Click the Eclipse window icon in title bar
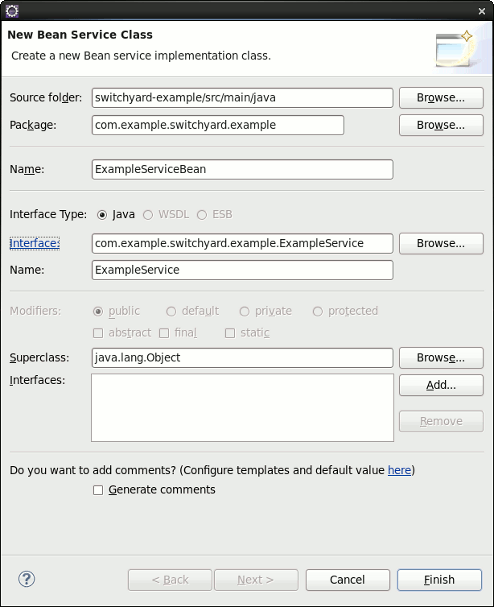494x607 pixels. [x=12, y=11]
